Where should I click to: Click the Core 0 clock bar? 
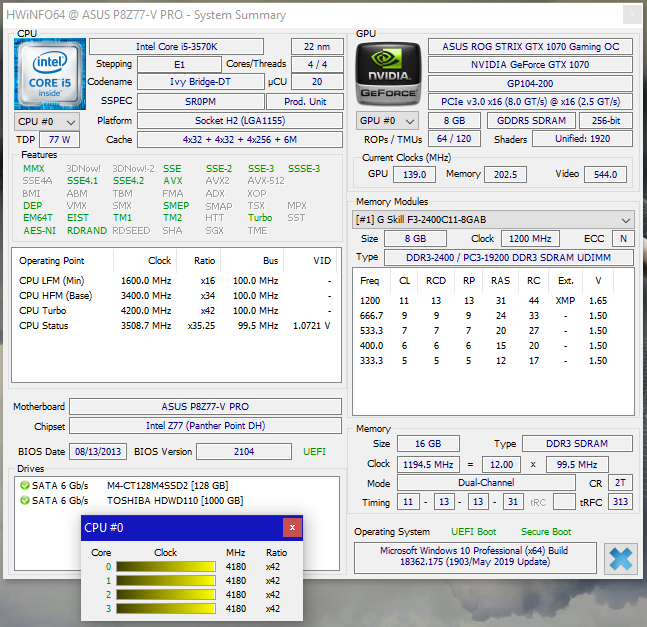[x=165, y=567]
